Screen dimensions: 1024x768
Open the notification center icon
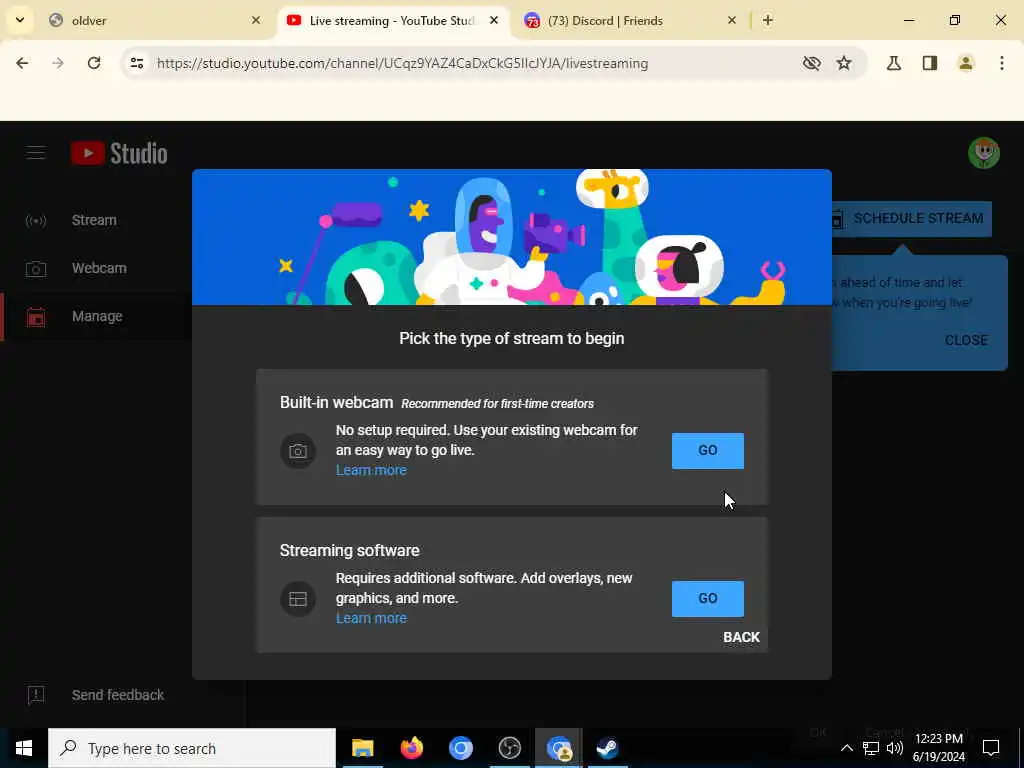point(991,748)
